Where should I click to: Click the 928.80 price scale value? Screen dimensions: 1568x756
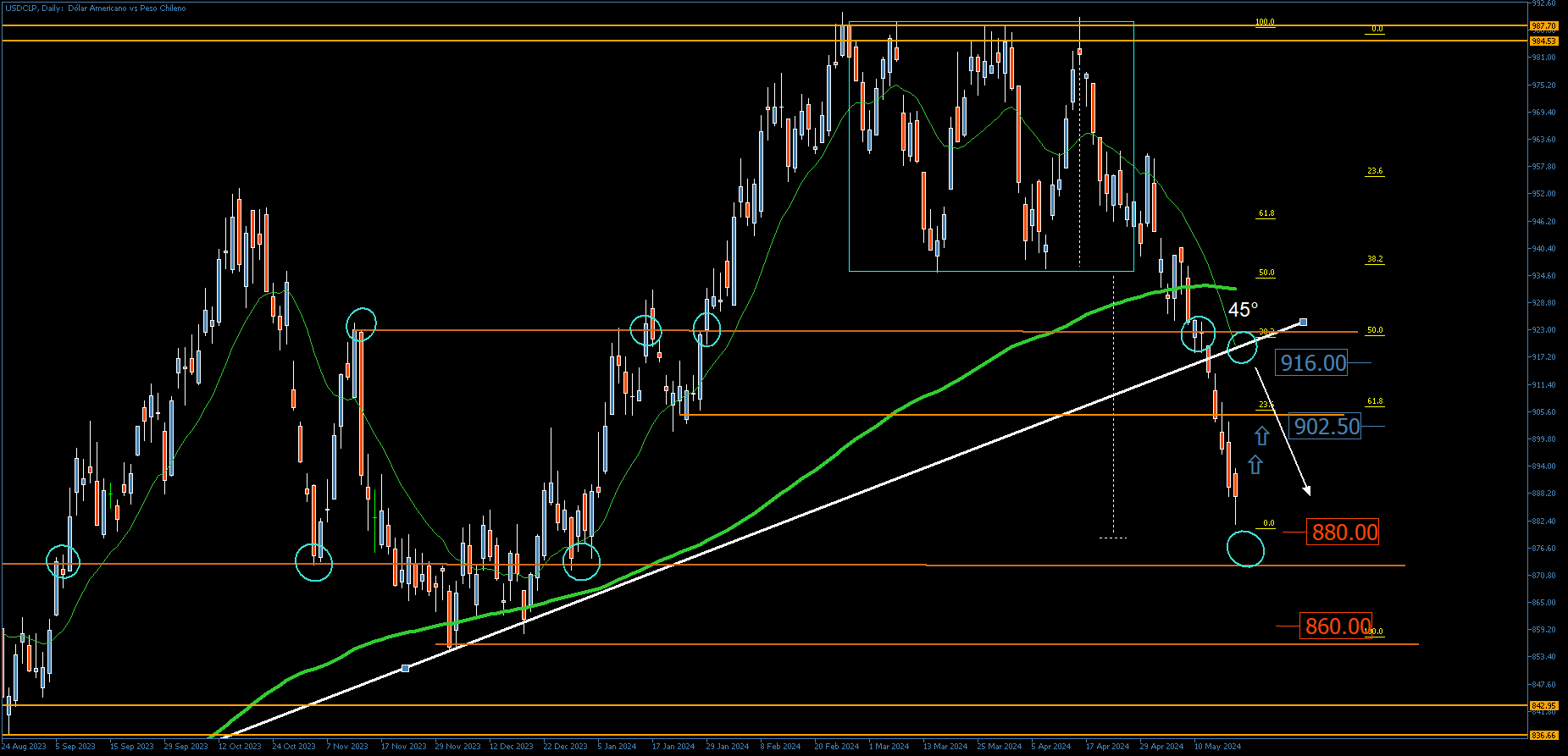1544,303
